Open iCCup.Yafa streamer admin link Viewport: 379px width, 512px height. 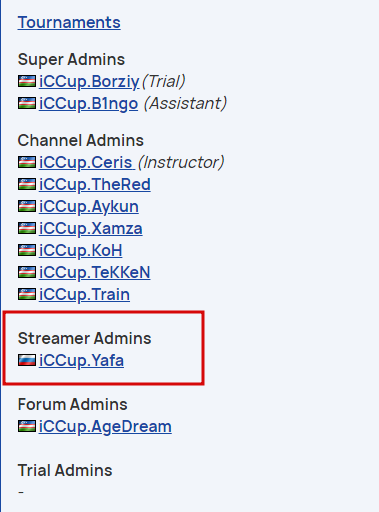[x=81, y=360]
